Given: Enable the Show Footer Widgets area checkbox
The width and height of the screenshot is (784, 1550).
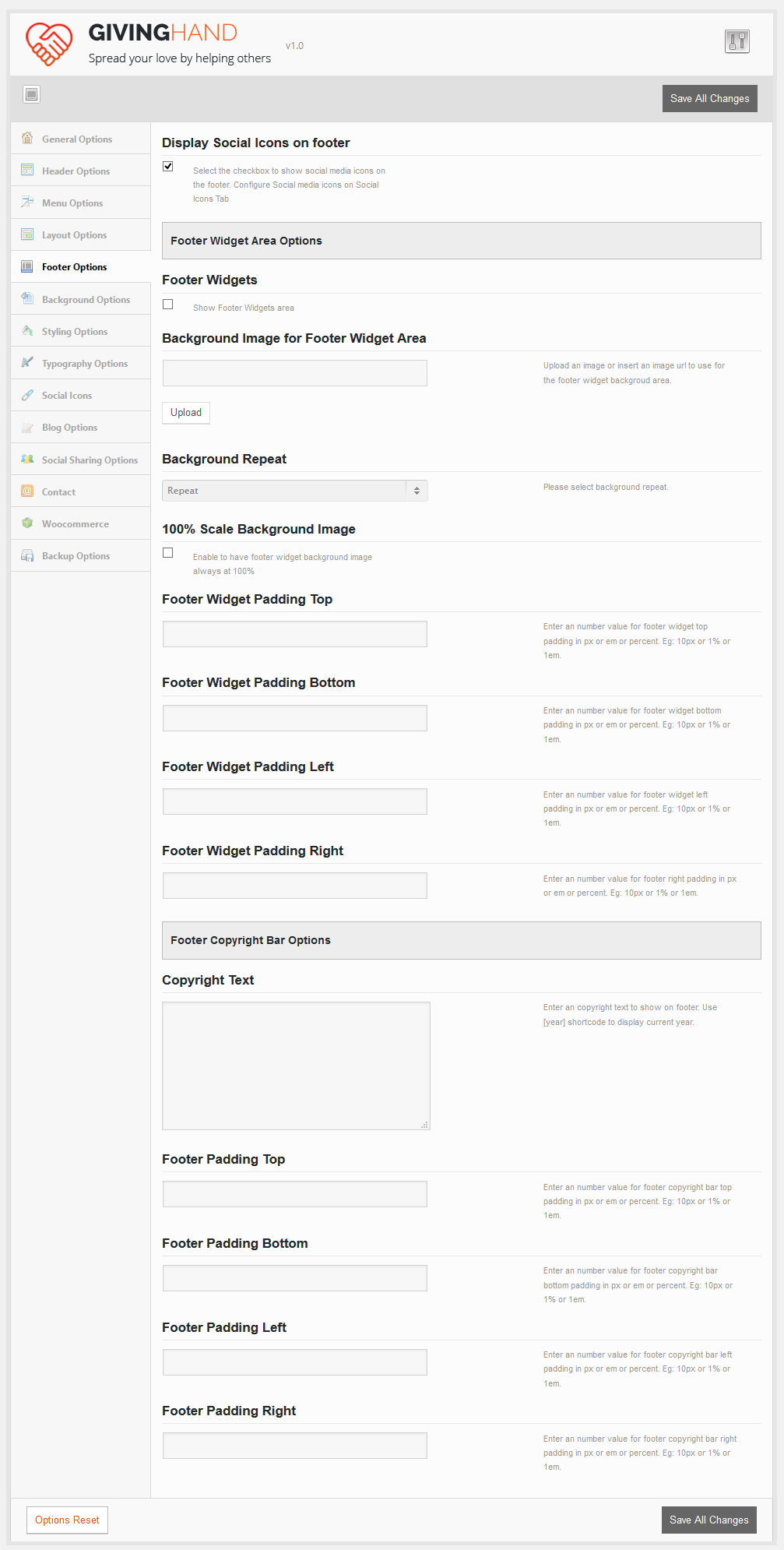Looking at the screenshot, I should tap(168, 305).
